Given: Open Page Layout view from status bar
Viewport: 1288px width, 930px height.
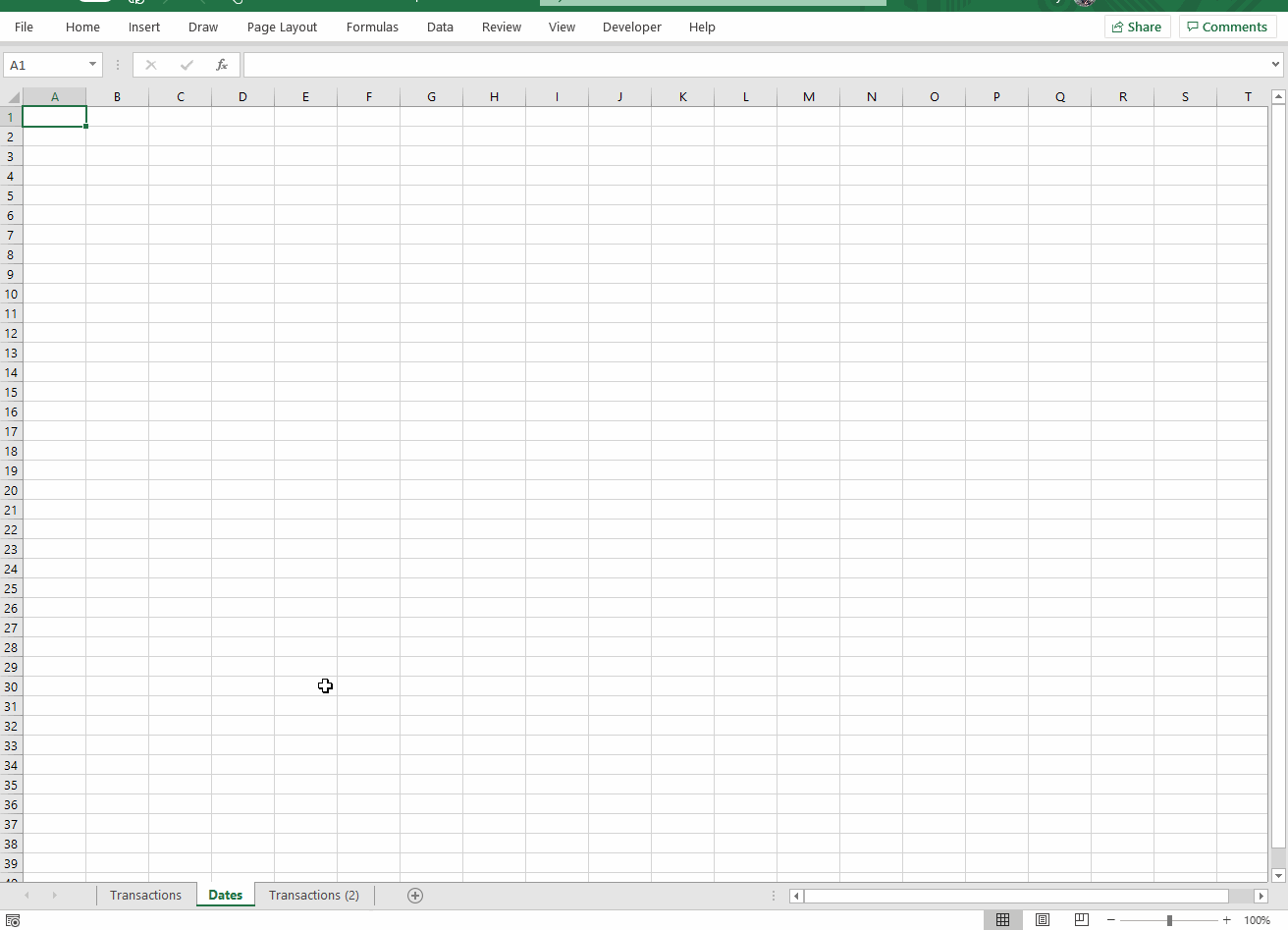Looking at the screenshot, I should point(1043,919).
